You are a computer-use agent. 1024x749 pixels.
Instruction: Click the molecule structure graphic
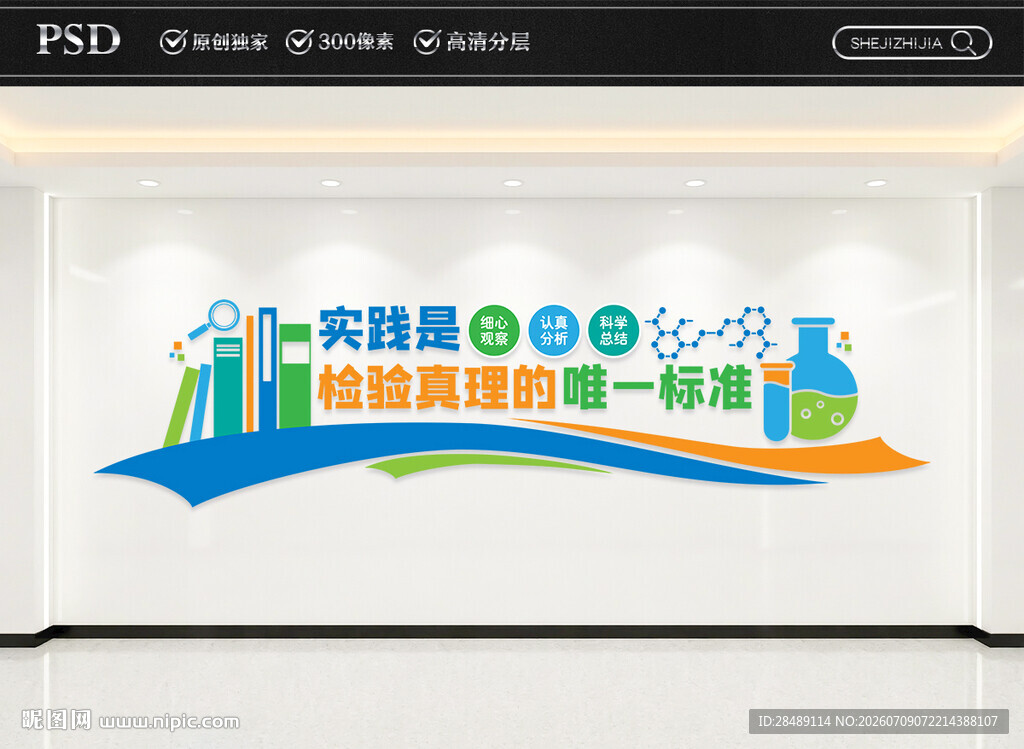click(x=710, y=332)
